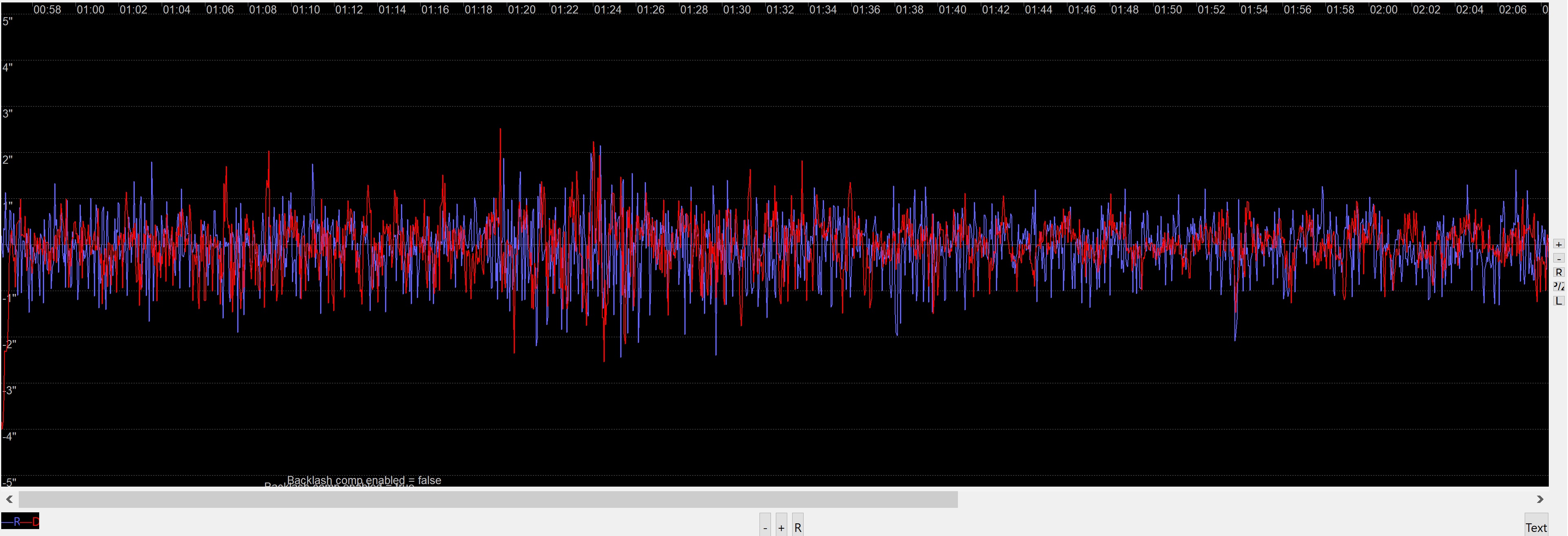The height and width of the screenshot is (536, 1568).
Task: Click the 02:00 time marker on the timeline
Action: click(x=1383, y=10)
